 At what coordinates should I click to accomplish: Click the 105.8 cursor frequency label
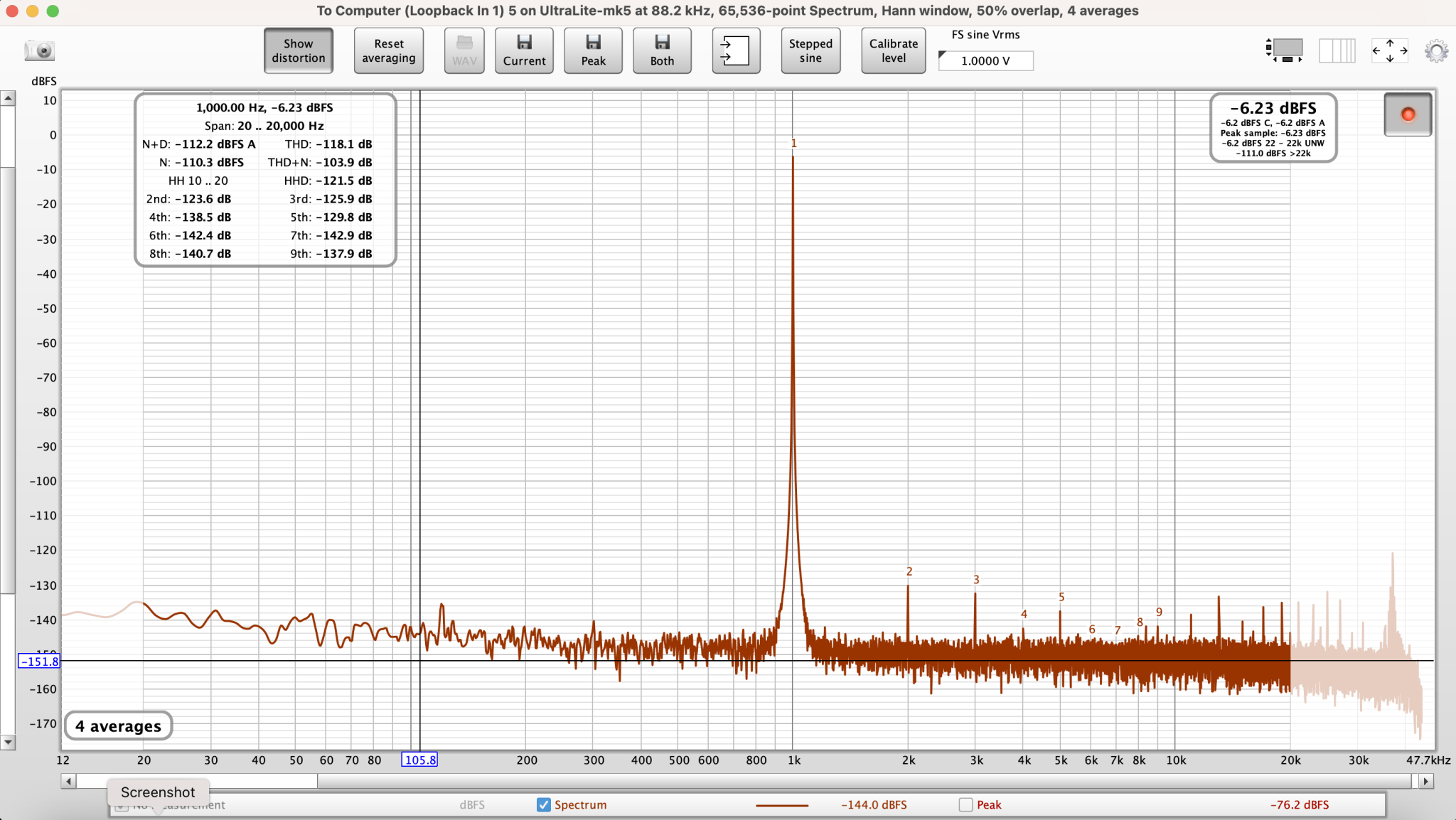419,760
